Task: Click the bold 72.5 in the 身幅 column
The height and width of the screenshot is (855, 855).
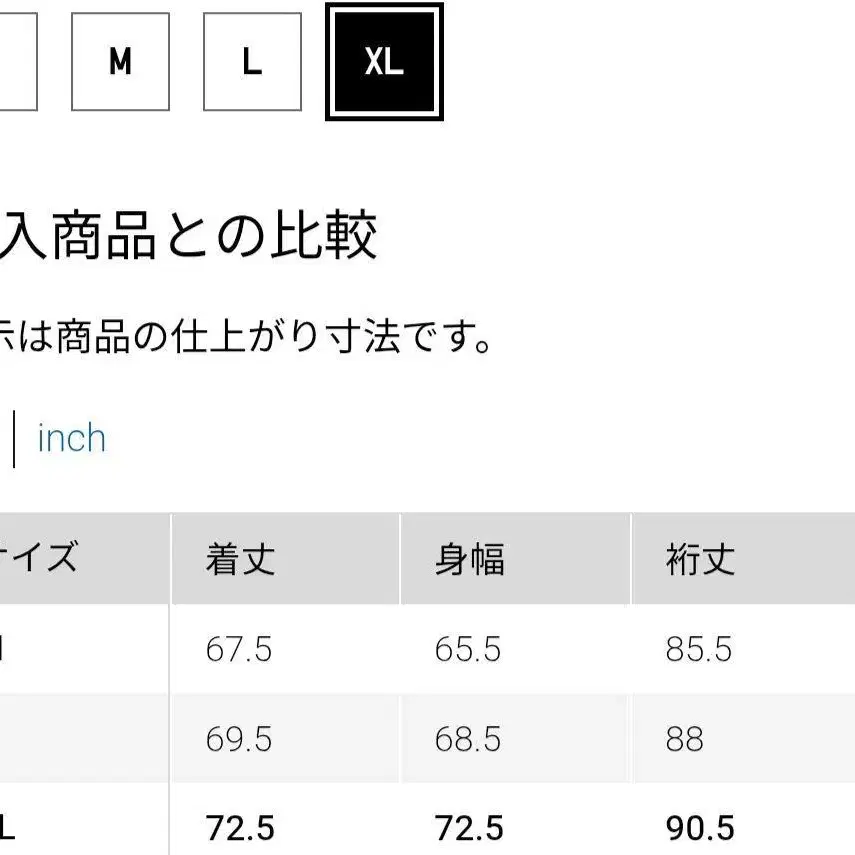Action: pos(468,828)
